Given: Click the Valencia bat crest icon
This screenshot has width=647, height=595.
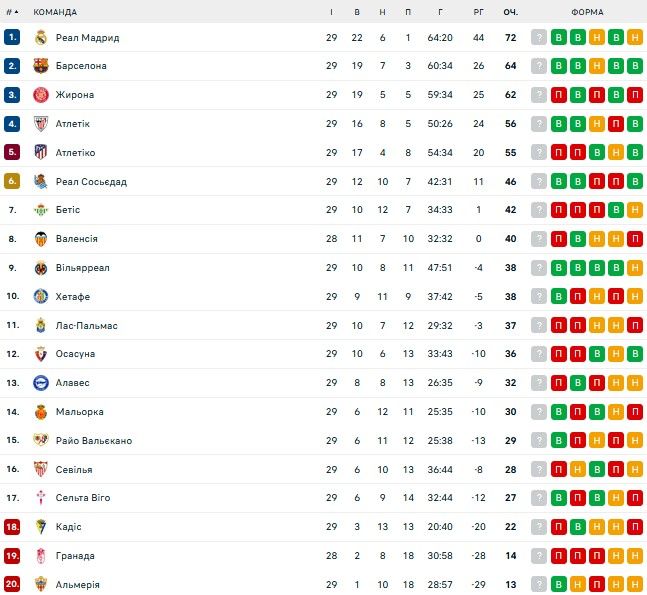Looking at the screenshot, I should click(41, 239).
